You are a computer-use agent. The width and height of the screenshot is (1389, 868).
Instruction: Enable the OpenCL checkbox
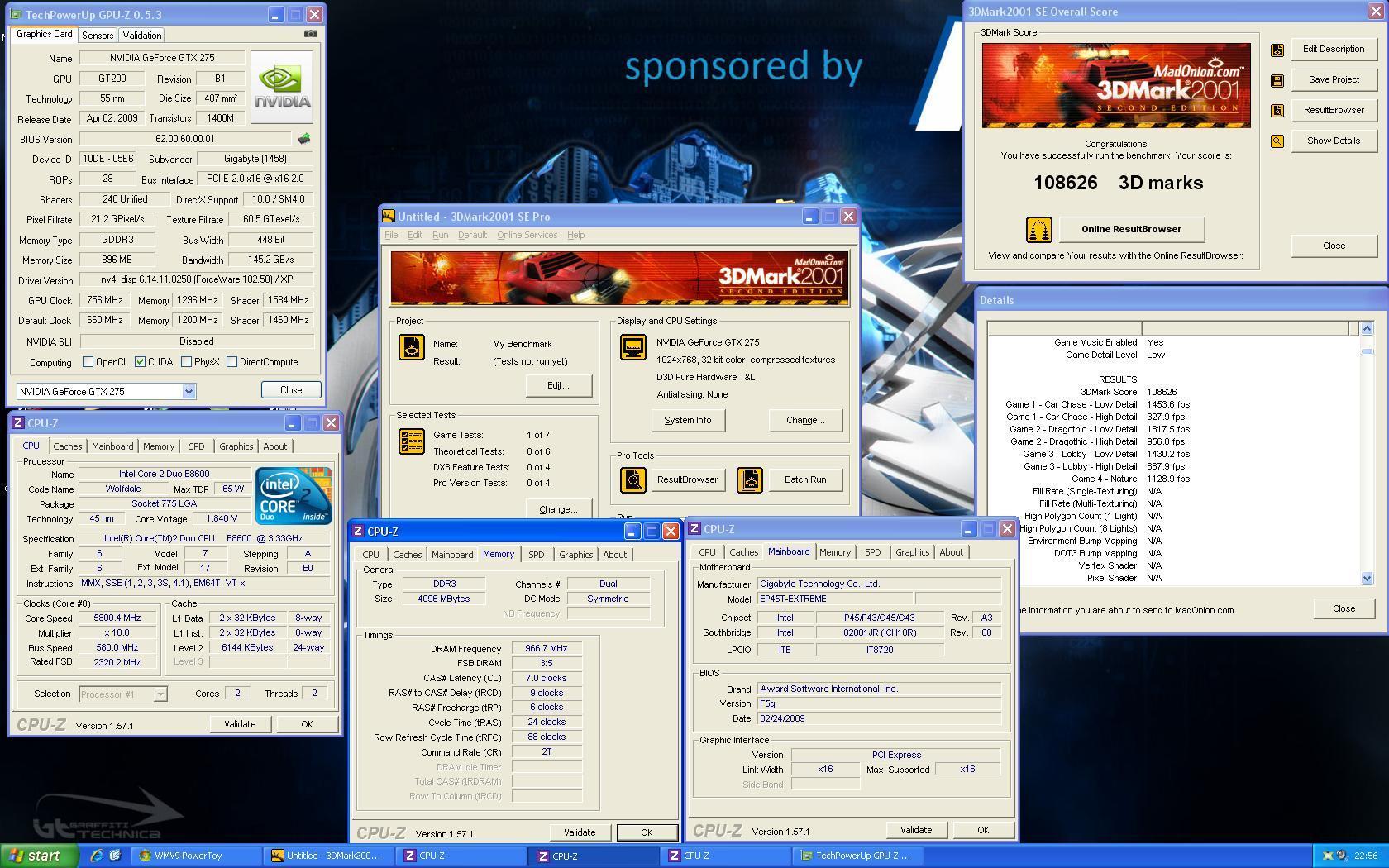(x=88, y=362)
